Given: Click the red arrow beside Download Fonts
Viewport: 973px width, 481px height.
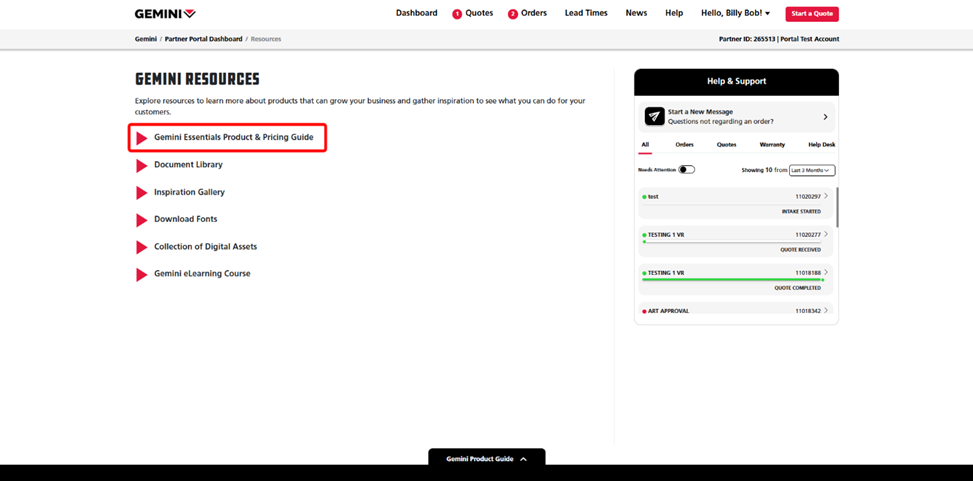Looking at the screenshot, I should (x=142, y=220).
